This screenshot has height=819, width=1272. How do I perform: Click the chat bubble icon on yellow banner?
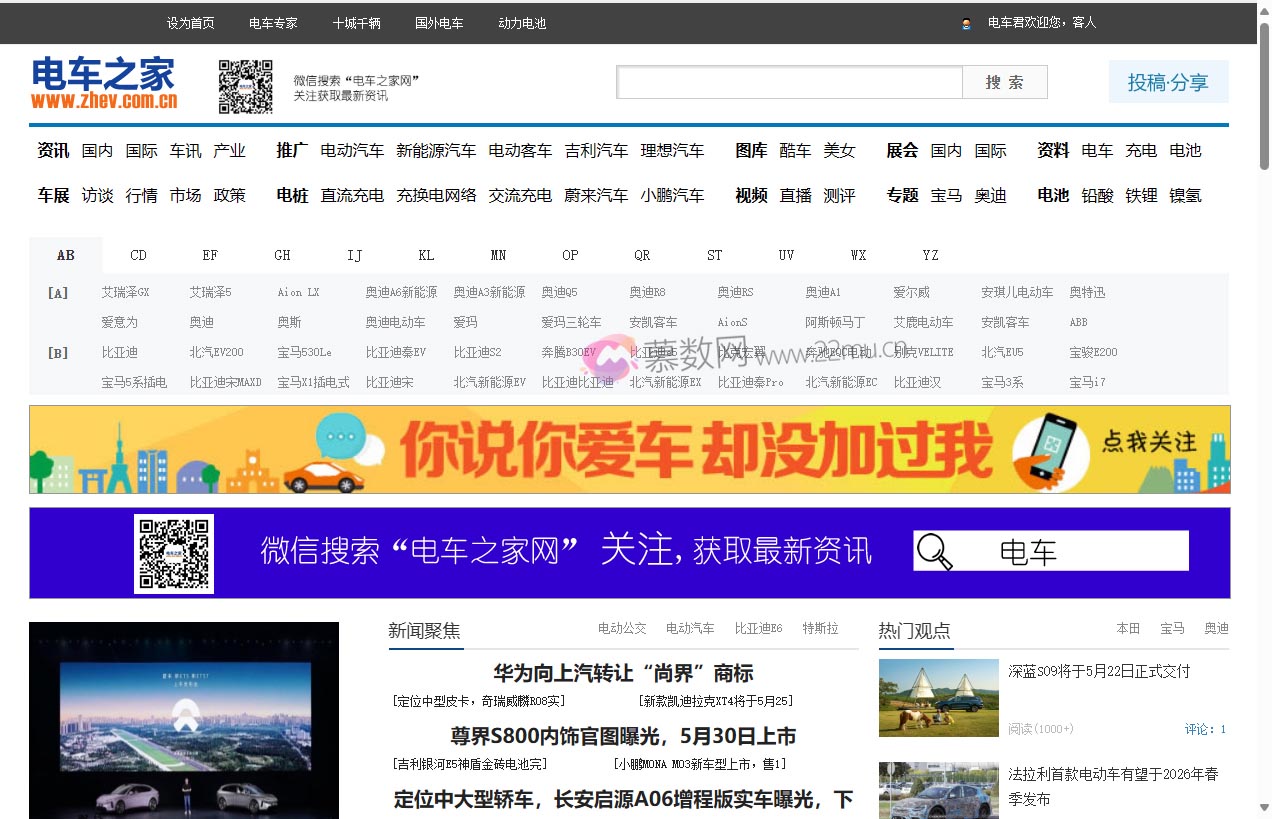(x=341, y=436)
